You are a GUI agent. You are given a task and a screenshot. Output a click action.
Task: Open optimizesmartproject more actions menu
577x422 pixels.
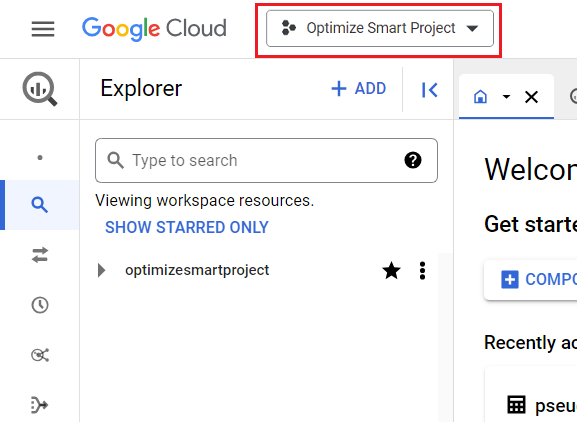[422, 271]
